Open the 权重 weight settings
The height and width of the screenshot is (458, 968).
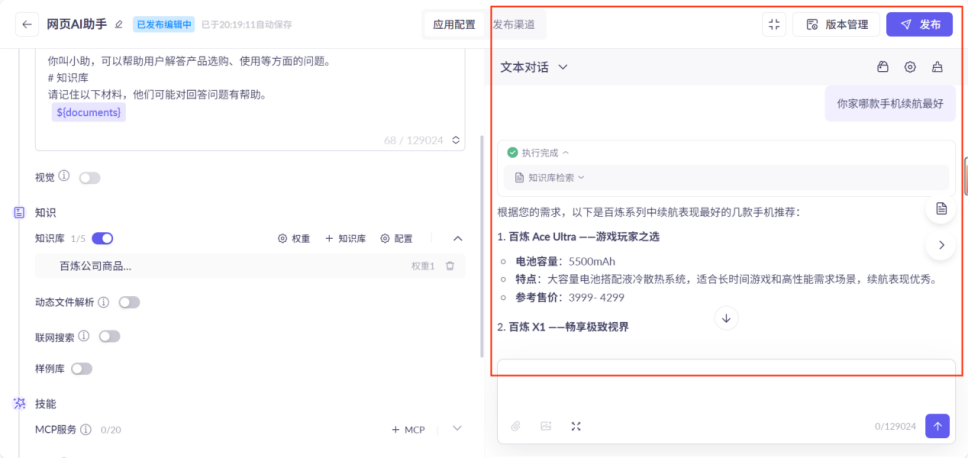pos(294,238)
